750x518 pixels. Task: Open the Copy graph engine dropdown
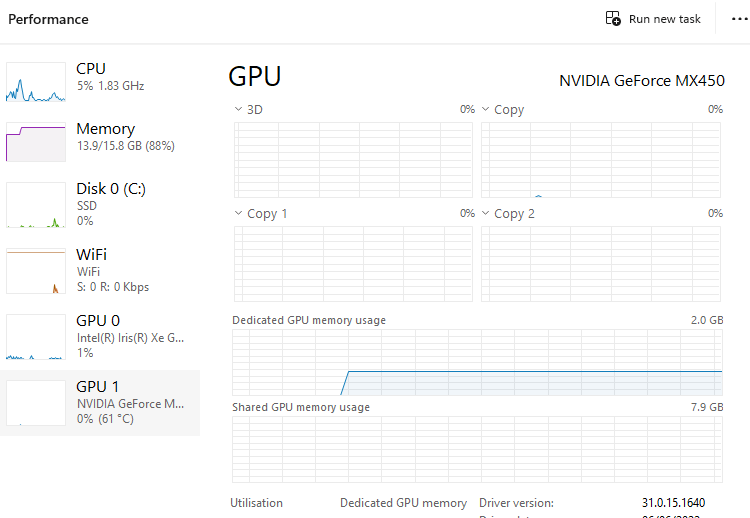click(x=487, y=109)
